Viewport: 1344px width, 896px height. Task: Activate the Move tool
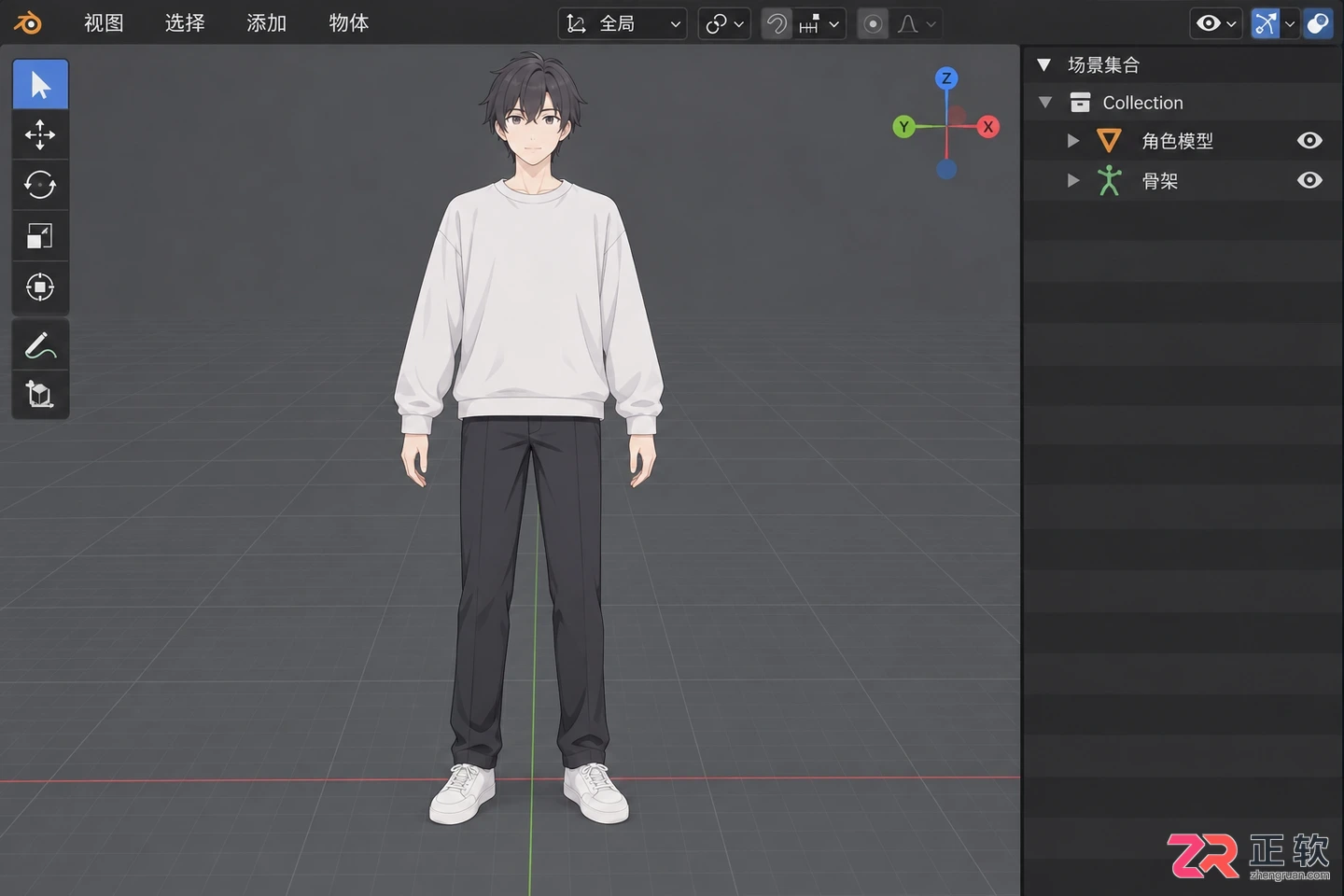click(x=40, y=134)
